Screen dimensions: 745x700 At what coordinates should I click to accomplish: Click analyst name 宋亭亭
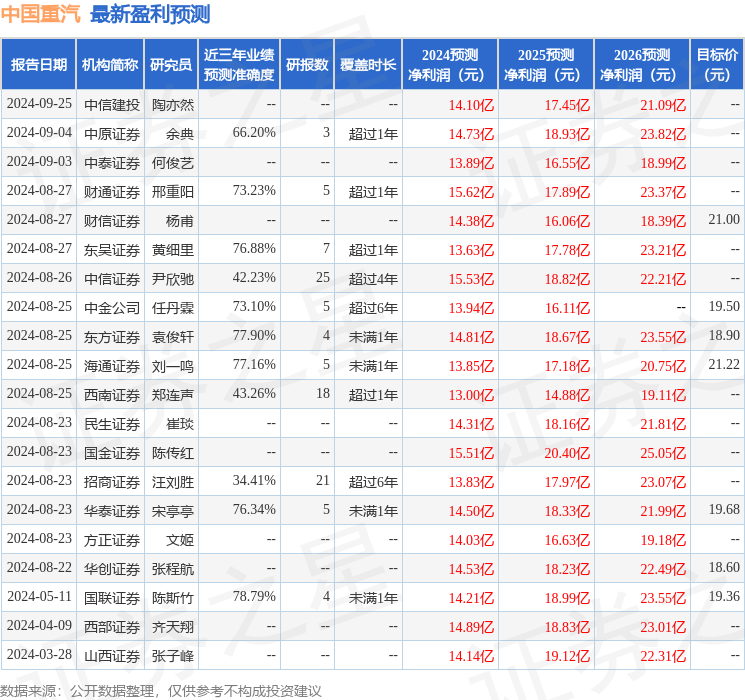click(x=173, y=511)
